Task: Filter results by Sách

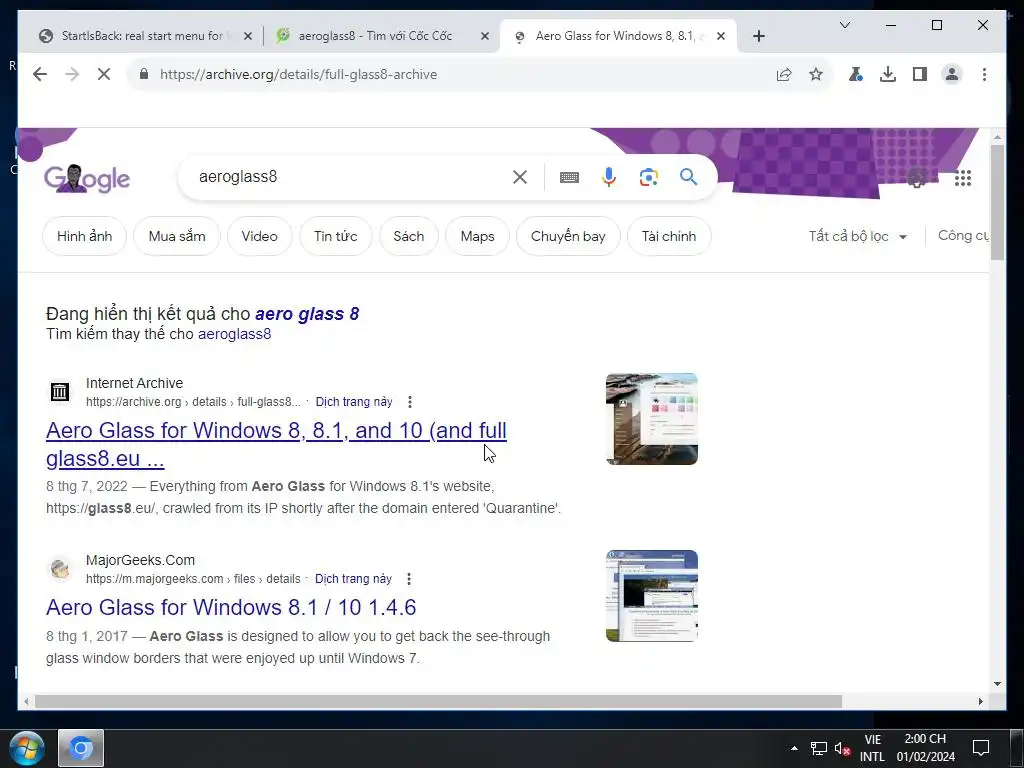Action: coord(409,236)
